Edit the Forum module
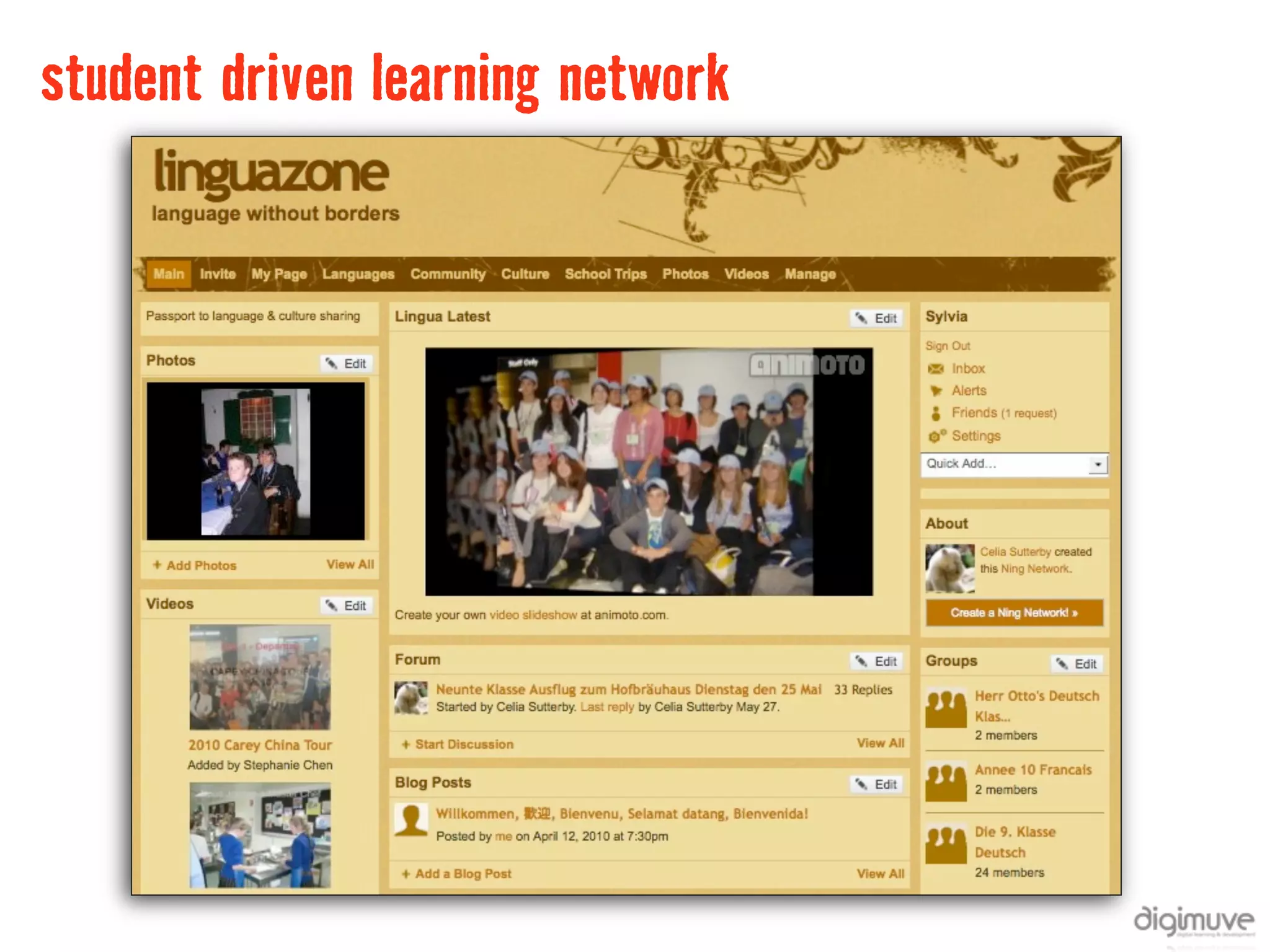Screen dimensions: 1270x952 [x=876, y=661]
